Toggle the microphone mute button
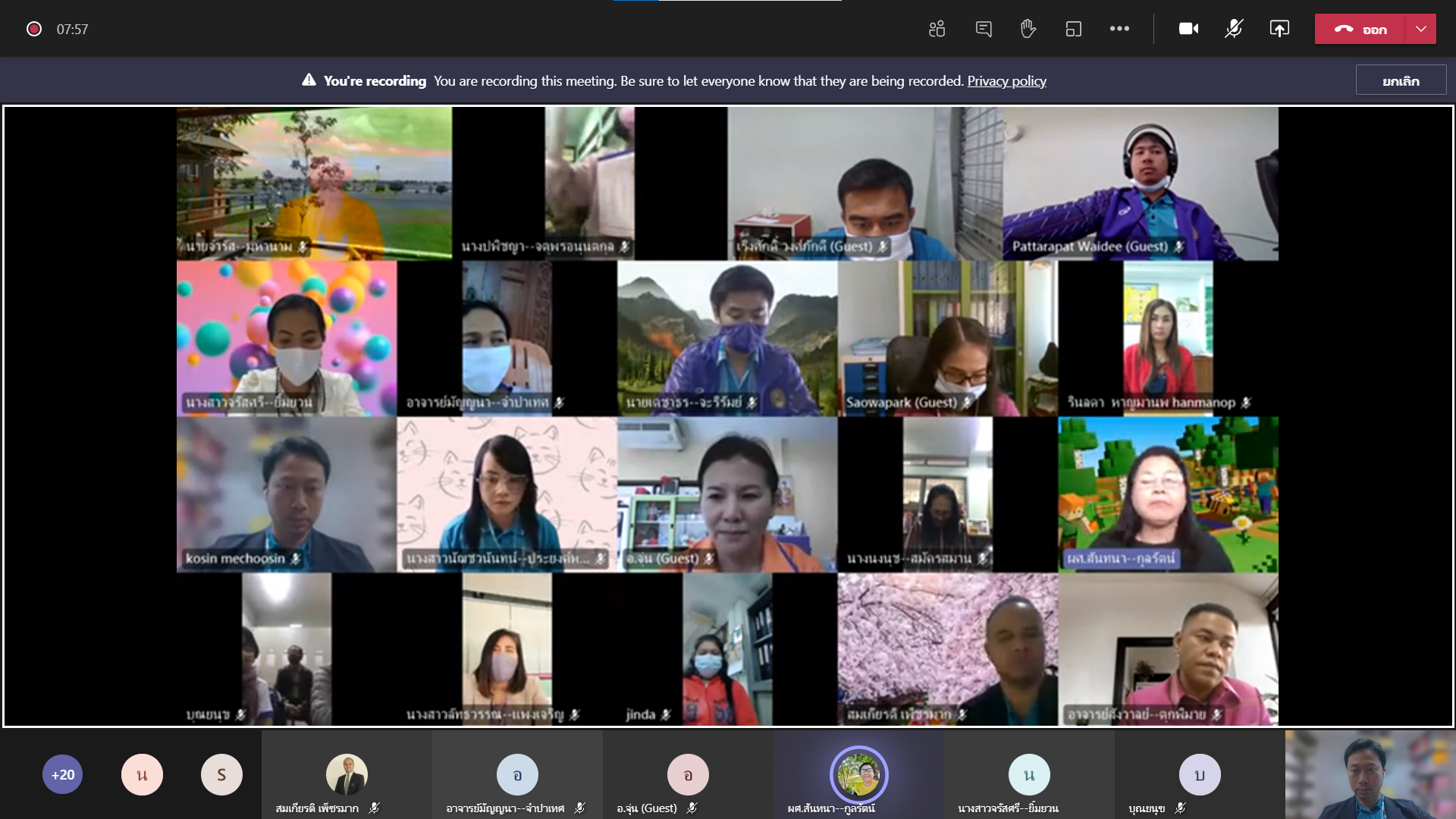Viewport: 1456px width, 819px height. click(x=1234, y=29)
